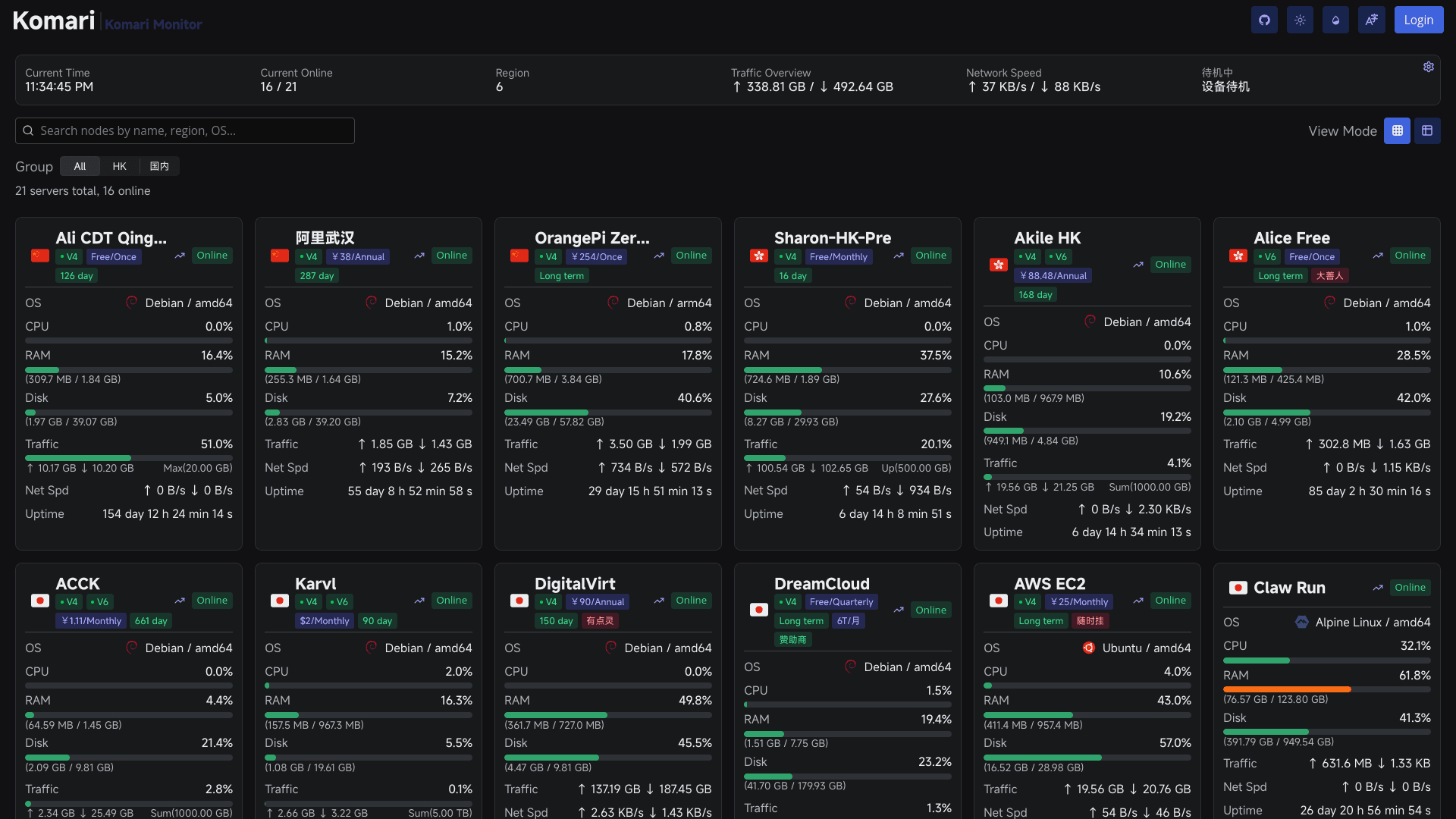1456x819 pixels.
Task: Click the search nodes input field
Action: [x=184, y=130]
